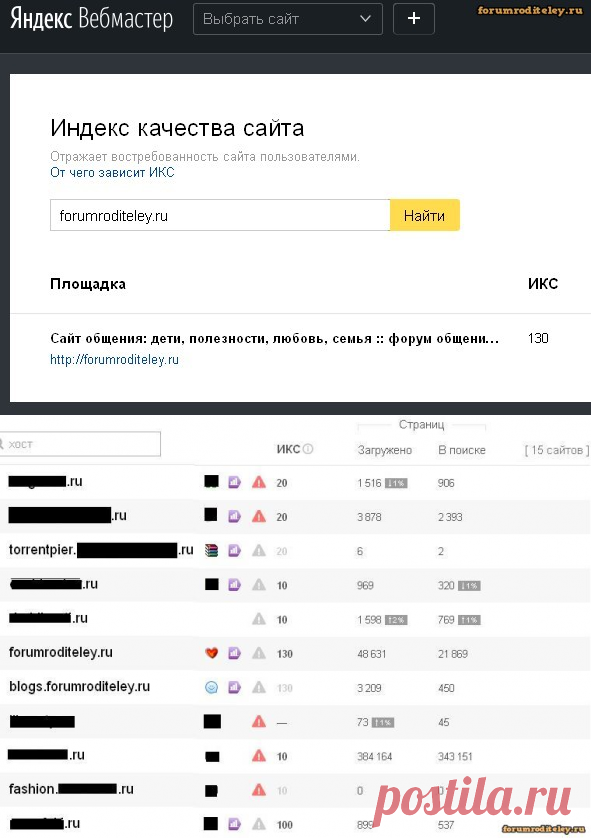Click Metrika icon in forumroditeley.ru row
This screenshot has height=838, width=591.
(235, 653)
